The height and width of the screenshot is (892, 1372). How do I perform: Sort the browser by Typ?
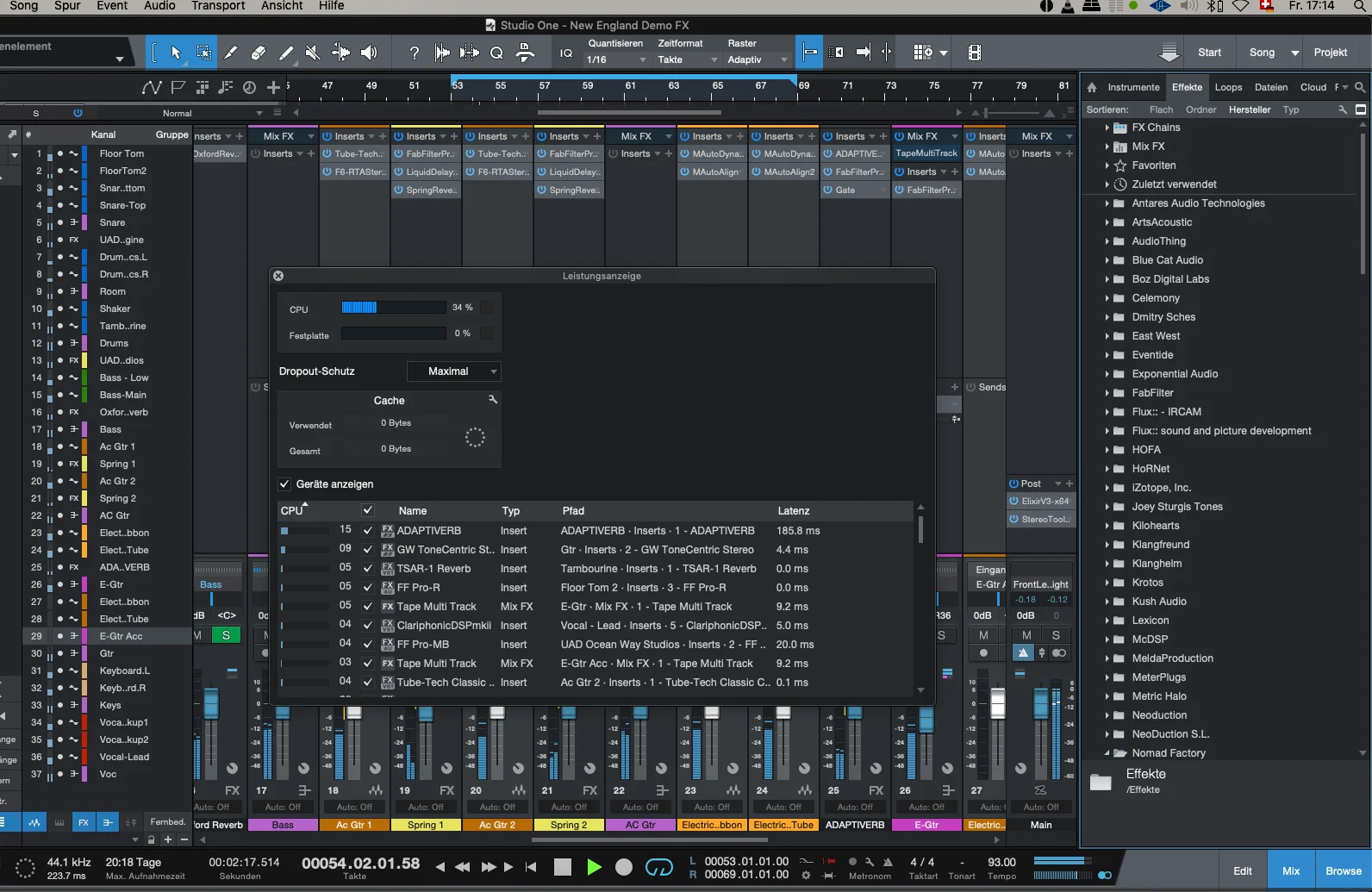(x=1290, y=109)
